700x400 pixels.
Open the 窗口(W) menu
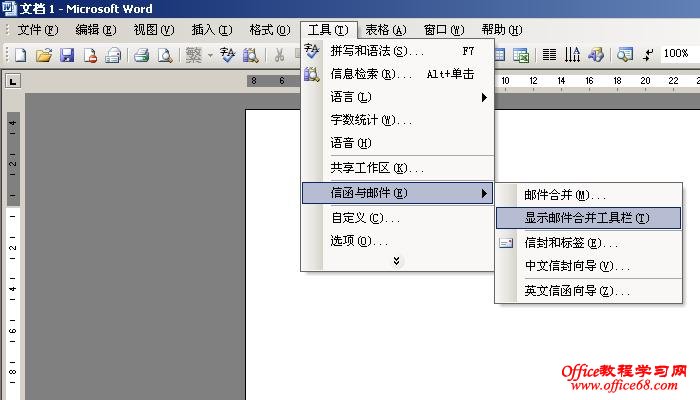click(444, 30)
